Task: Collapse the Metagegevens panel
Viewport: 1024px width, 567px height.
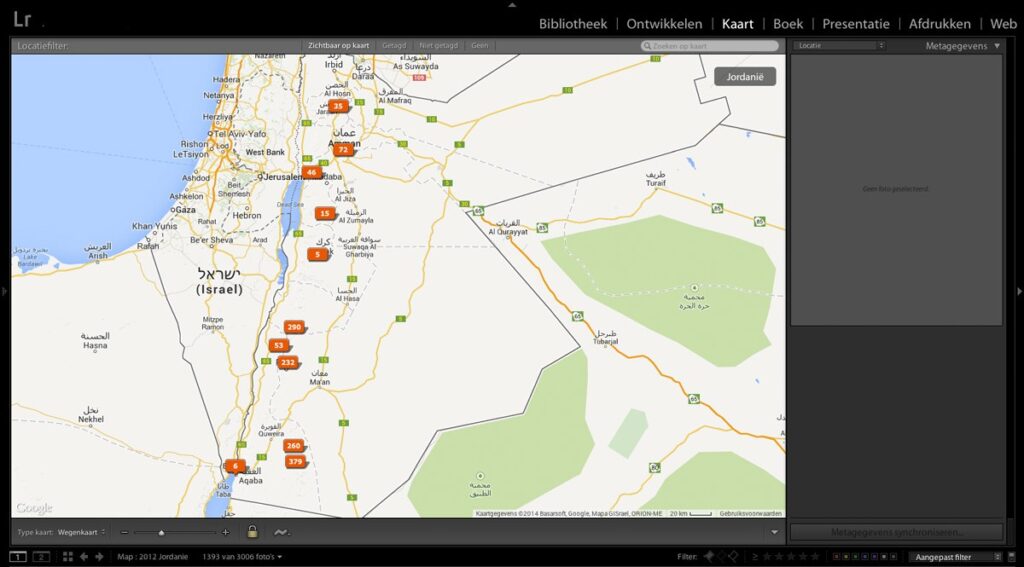Action: coord(996,46)
